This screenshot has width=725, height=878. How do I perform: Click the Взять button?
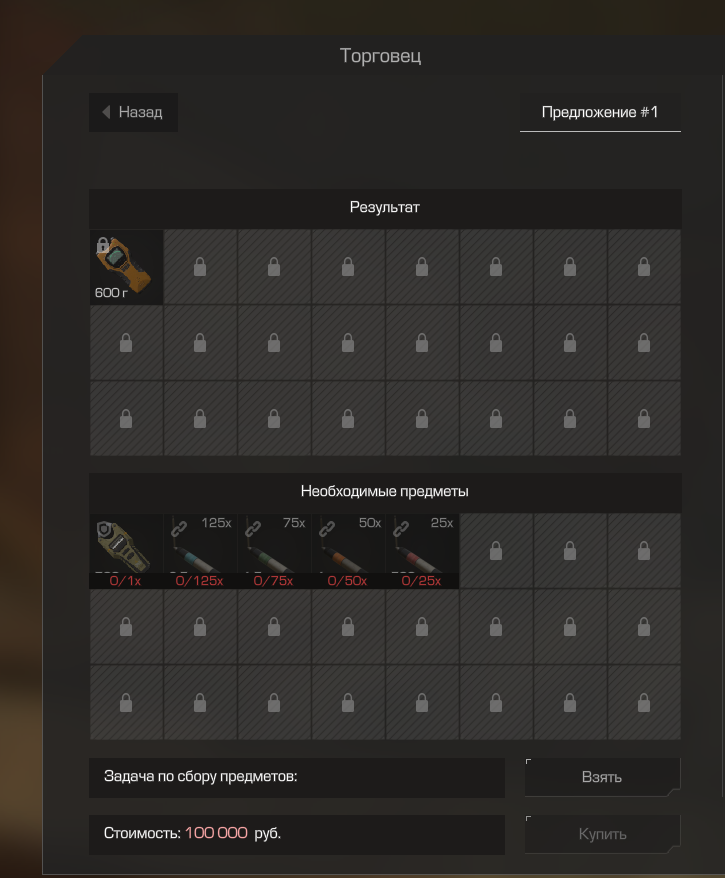602,777
